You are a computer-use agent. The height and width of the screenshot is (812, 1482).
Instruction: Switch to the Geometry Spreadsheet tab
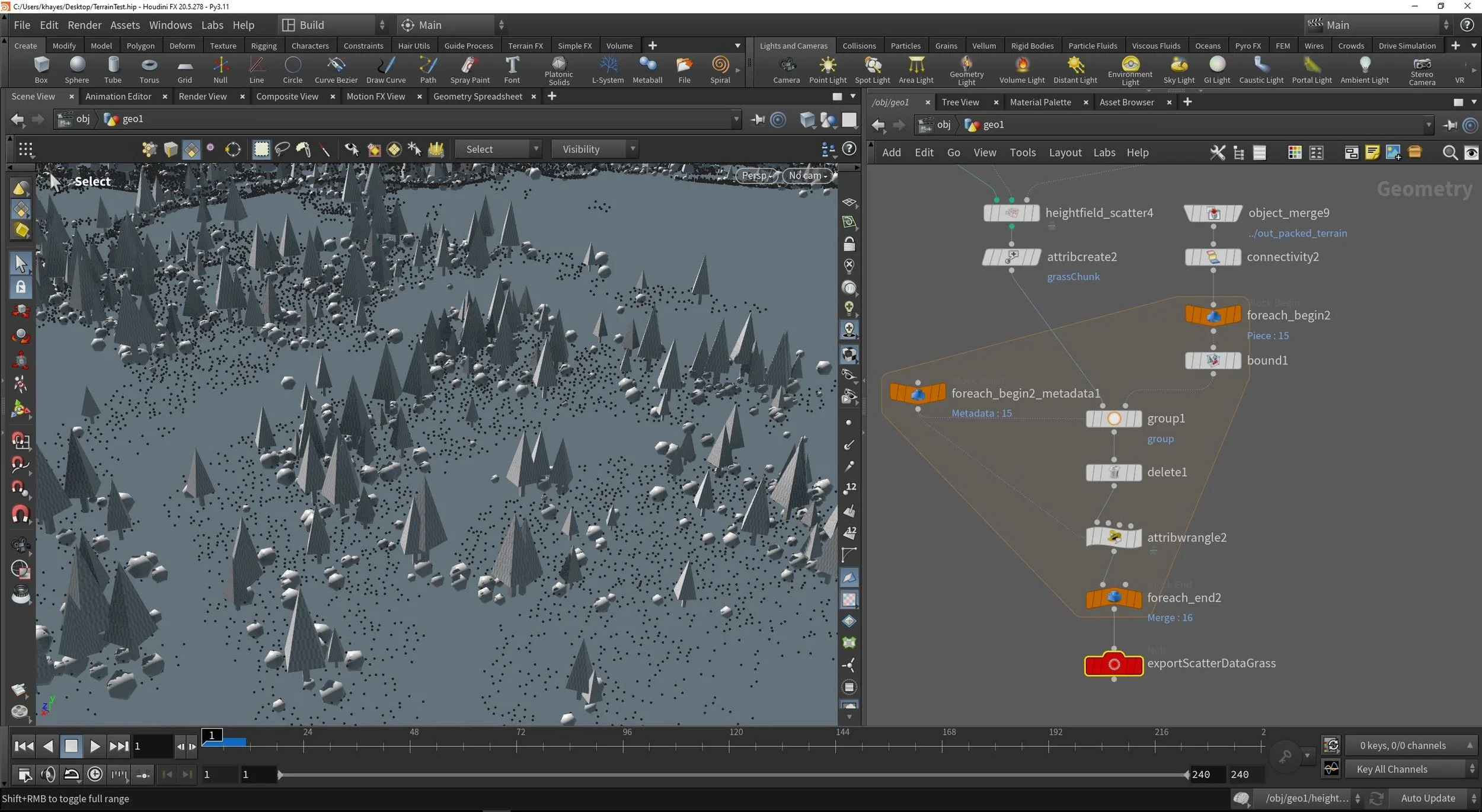(477, 96)
